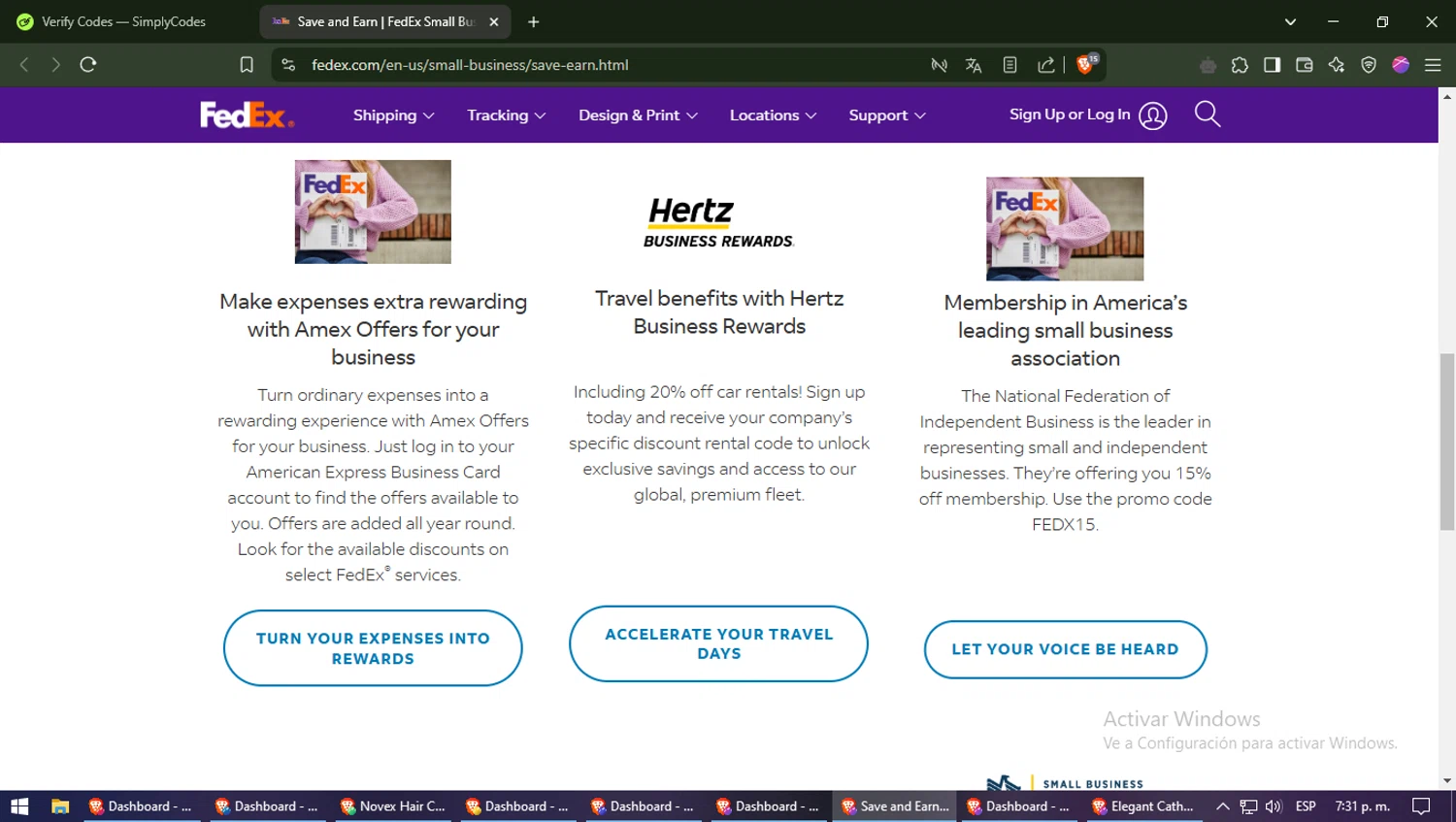Screen dimensions: 1456x822
Task: Open reader mode icon in address bar
Action: (x=1009, y=65)
